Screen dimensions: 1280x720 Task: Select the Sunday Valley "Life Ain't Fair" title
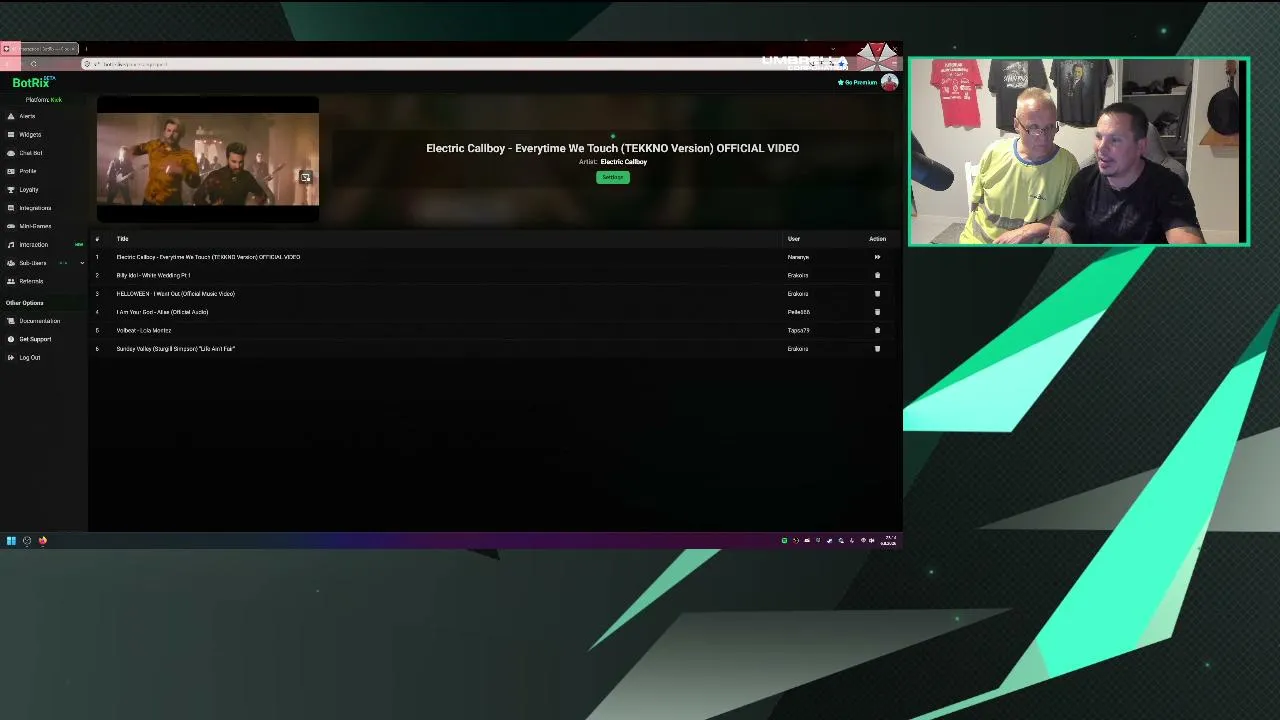pos(176,349)
